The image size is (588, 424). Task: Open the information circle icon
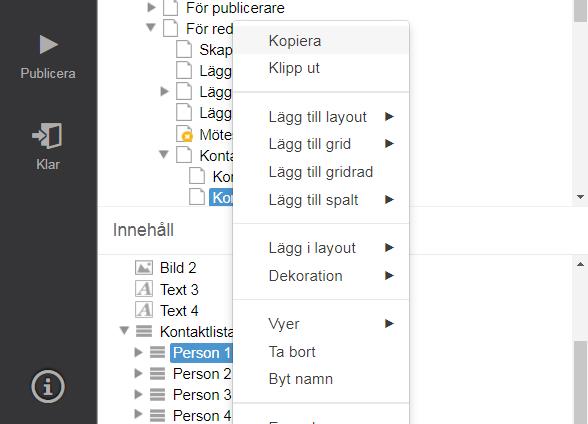click(48, 386)
